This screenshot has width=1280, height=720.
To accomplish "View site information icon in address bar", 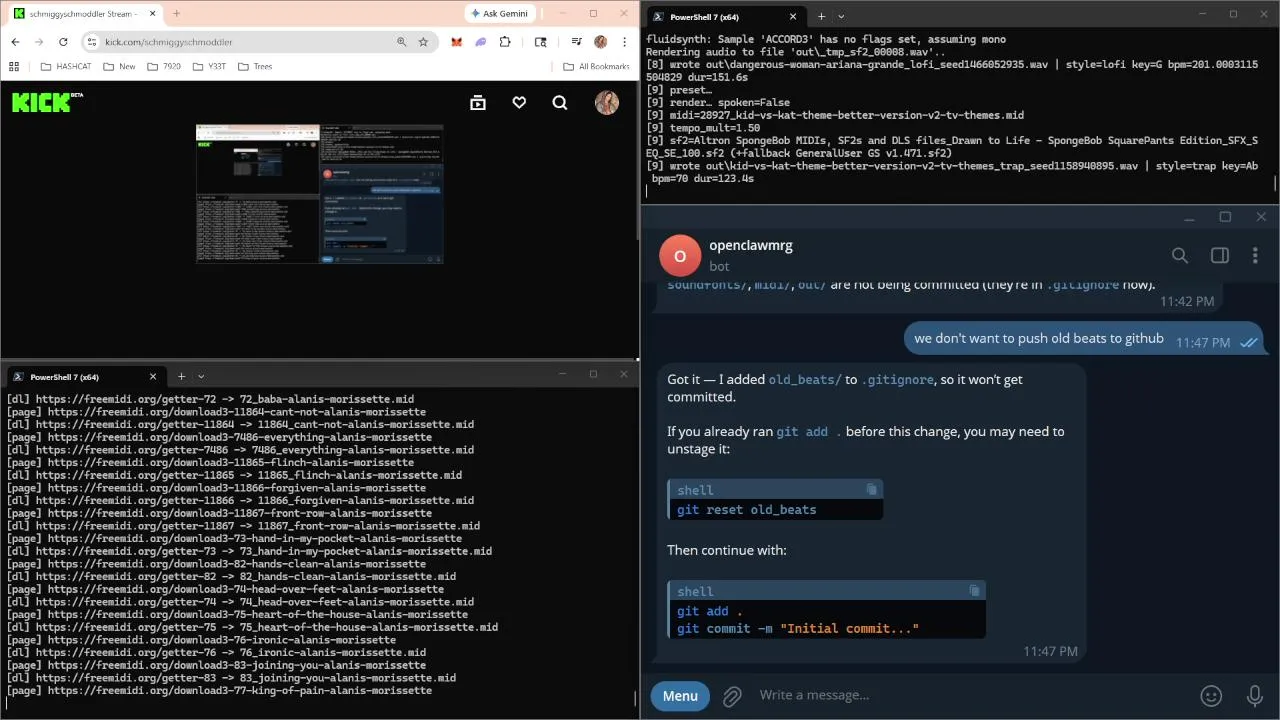I will pyautogui.click(x=91, y=42).
